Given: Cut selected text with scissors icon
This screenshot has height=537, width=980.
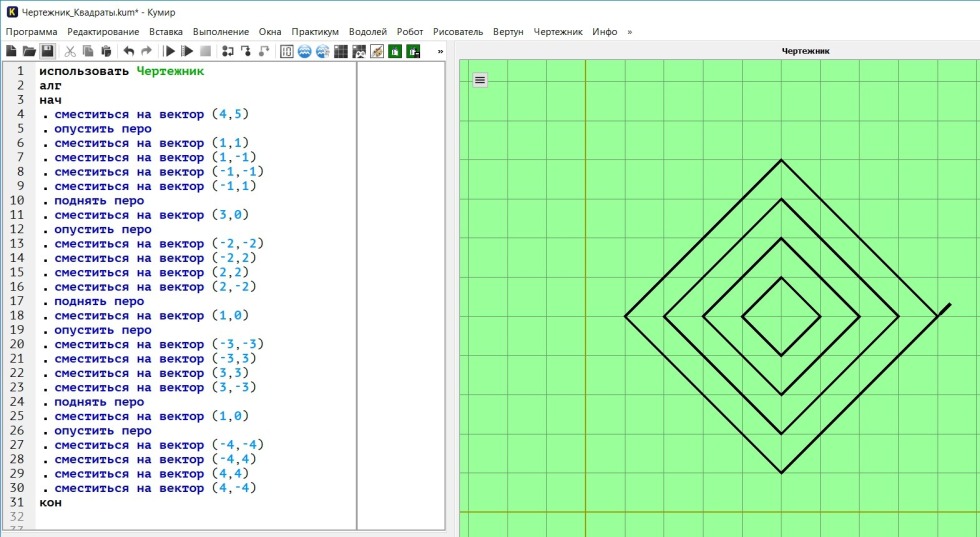Looking at the screenshot, I should click(x=71, y=51).
